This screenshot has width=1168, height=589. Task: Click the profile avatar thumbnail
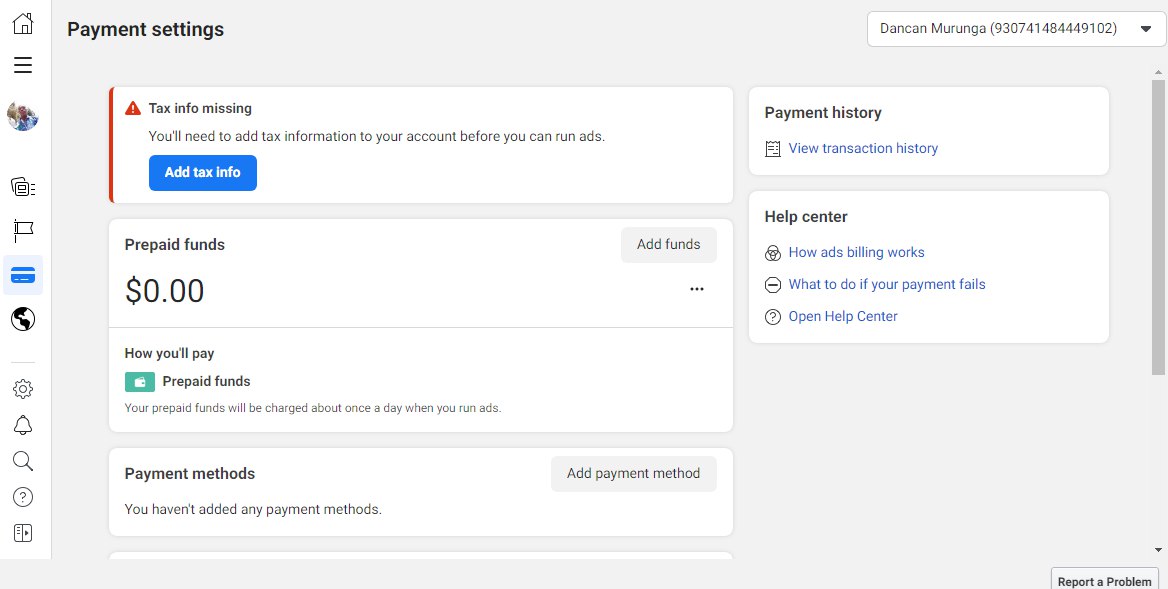point(23,117)
